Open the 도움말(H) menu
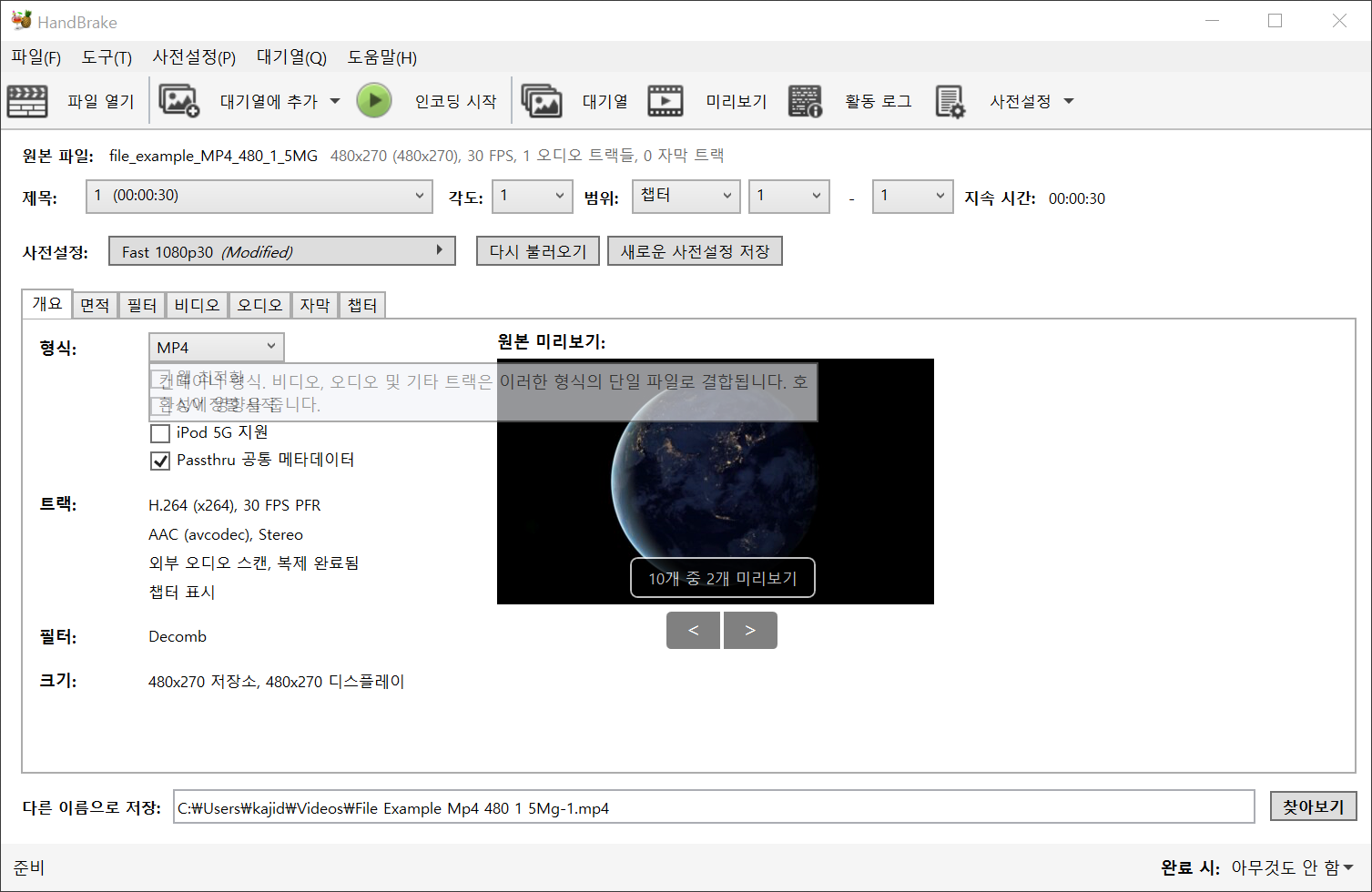 pyautogui.click(x=382, y=57)
